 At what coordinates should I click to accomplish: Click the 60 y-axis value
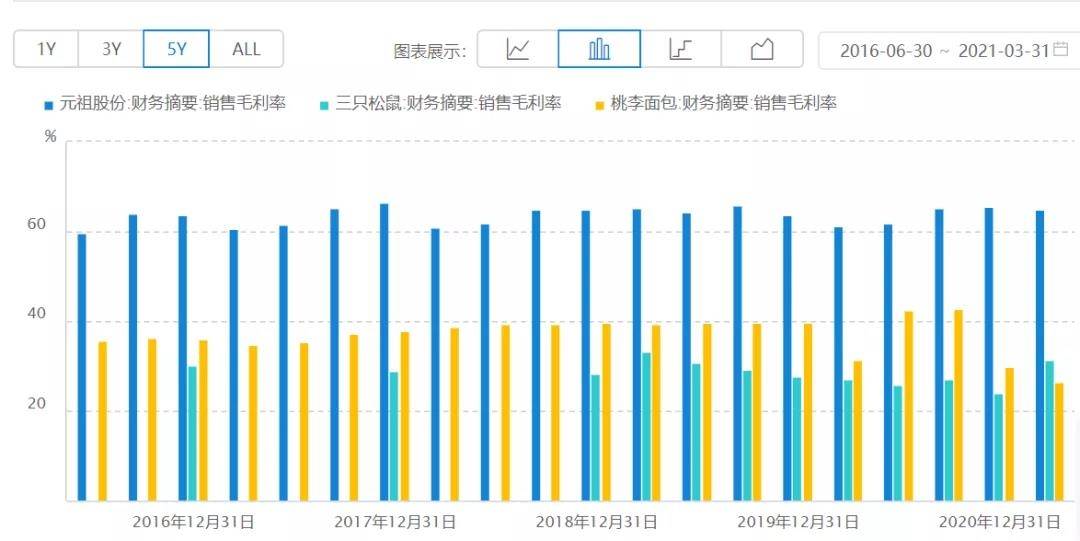tap(37, 225)
